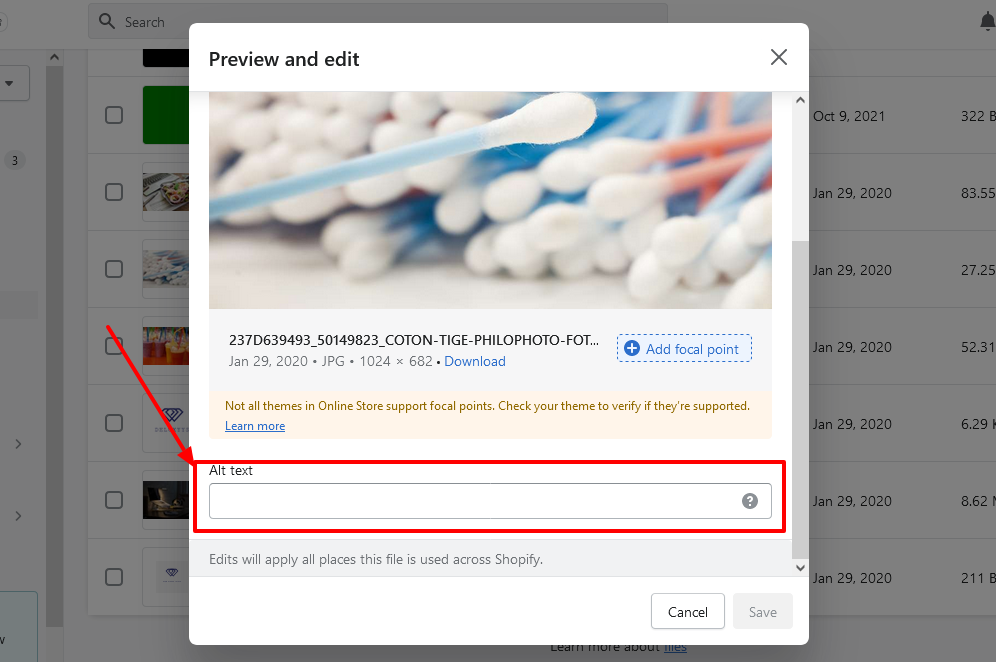Click the Alt text help question icon
Screen dimensions: 996x662
tap(750, 501)
